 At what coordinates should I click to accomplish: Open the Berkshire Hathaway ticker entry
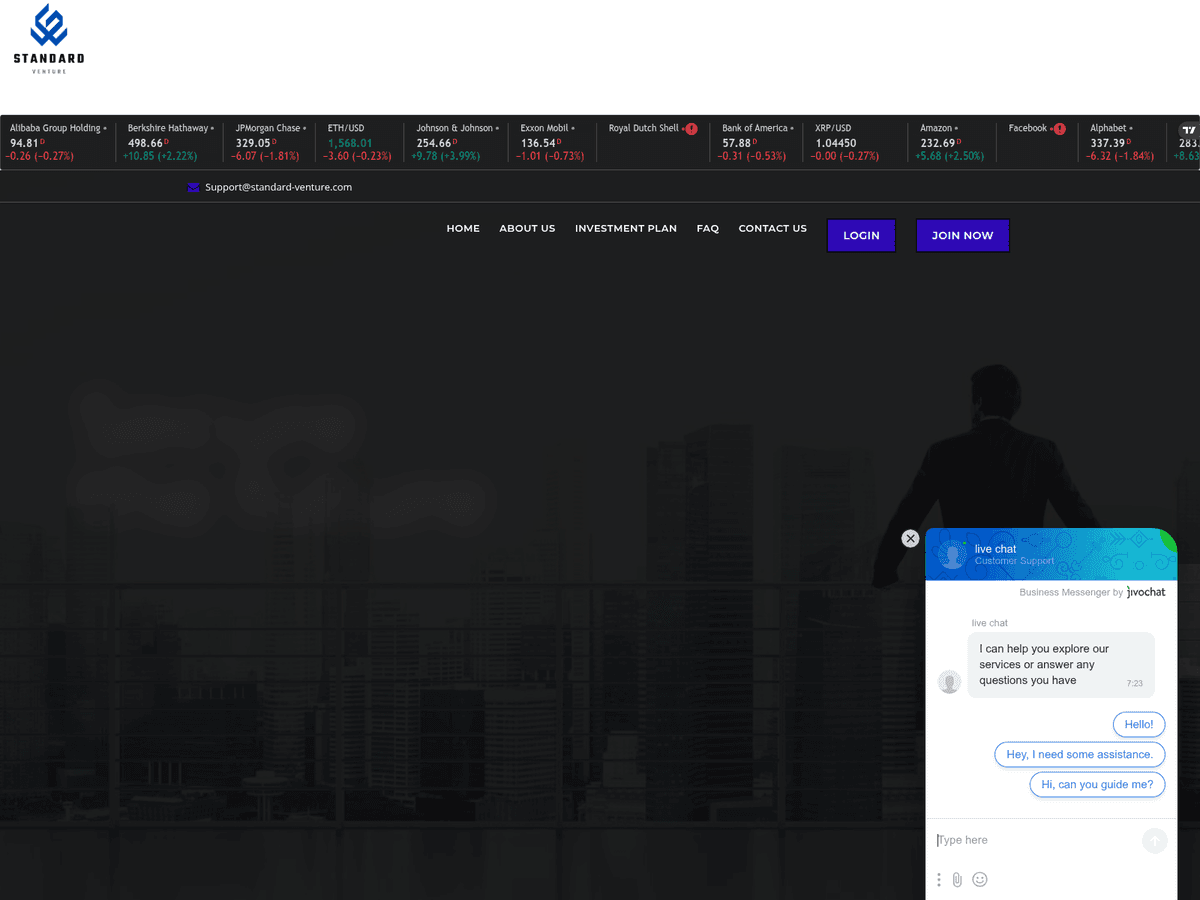(x=169, y=142)
